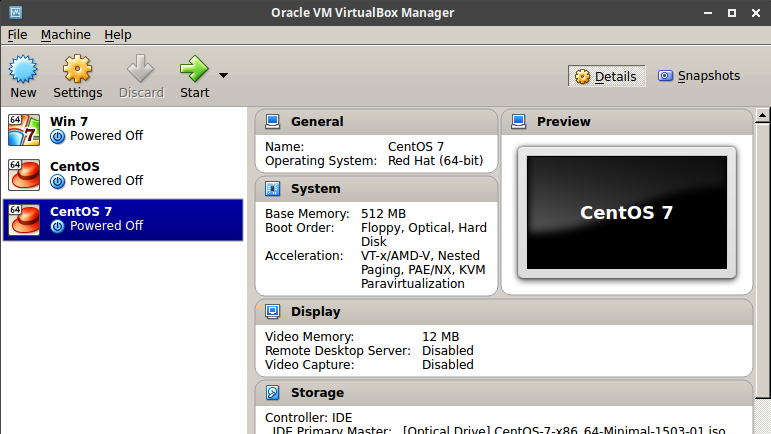
Task: Click the CentOS 7 preview thumbnail
Action: coord(627,212)
